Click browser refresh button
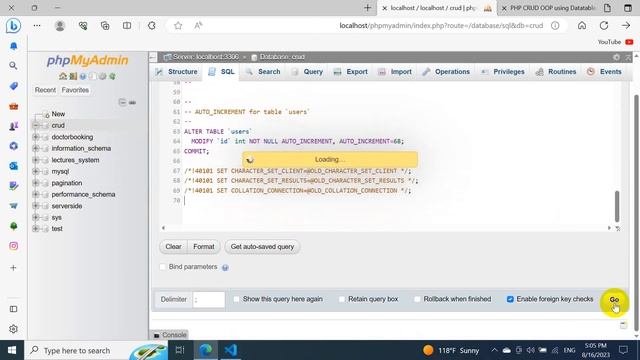640x360 pixels. tap(604, 26)
